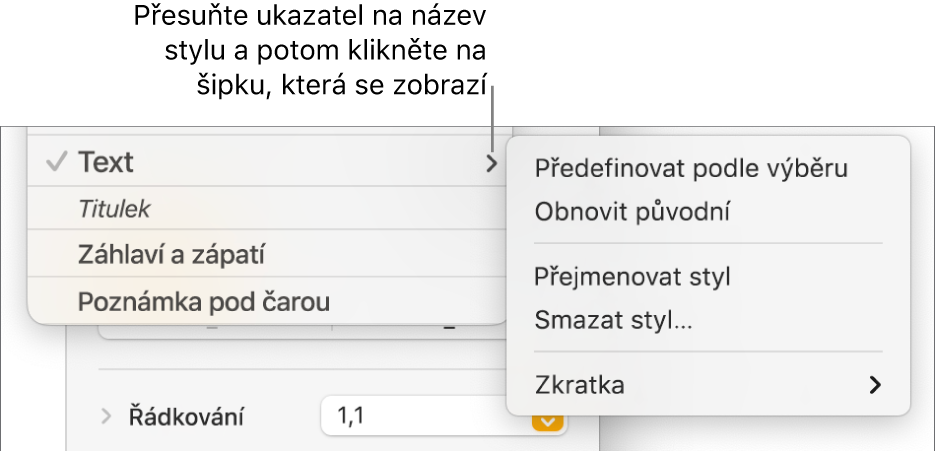This screenshot has width=935, height=451.
Task: Click the Řádkování label
Action: coord(185,416)
